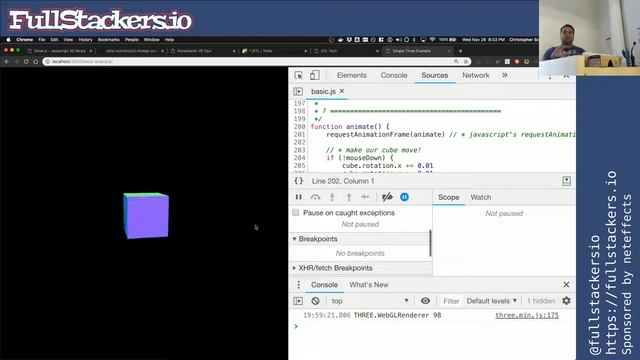Click the THREE.WebGLRenderer 98 log message
This screenshot has width=640, height=360.
point(397,316)
